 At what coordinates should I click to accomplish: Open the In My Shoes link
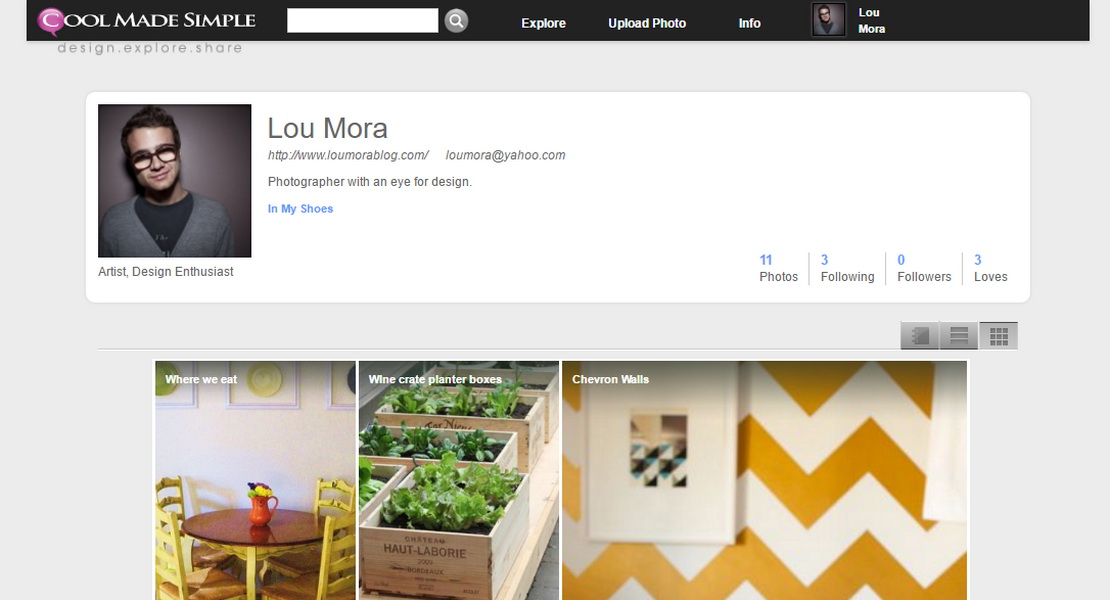[300, 209]
